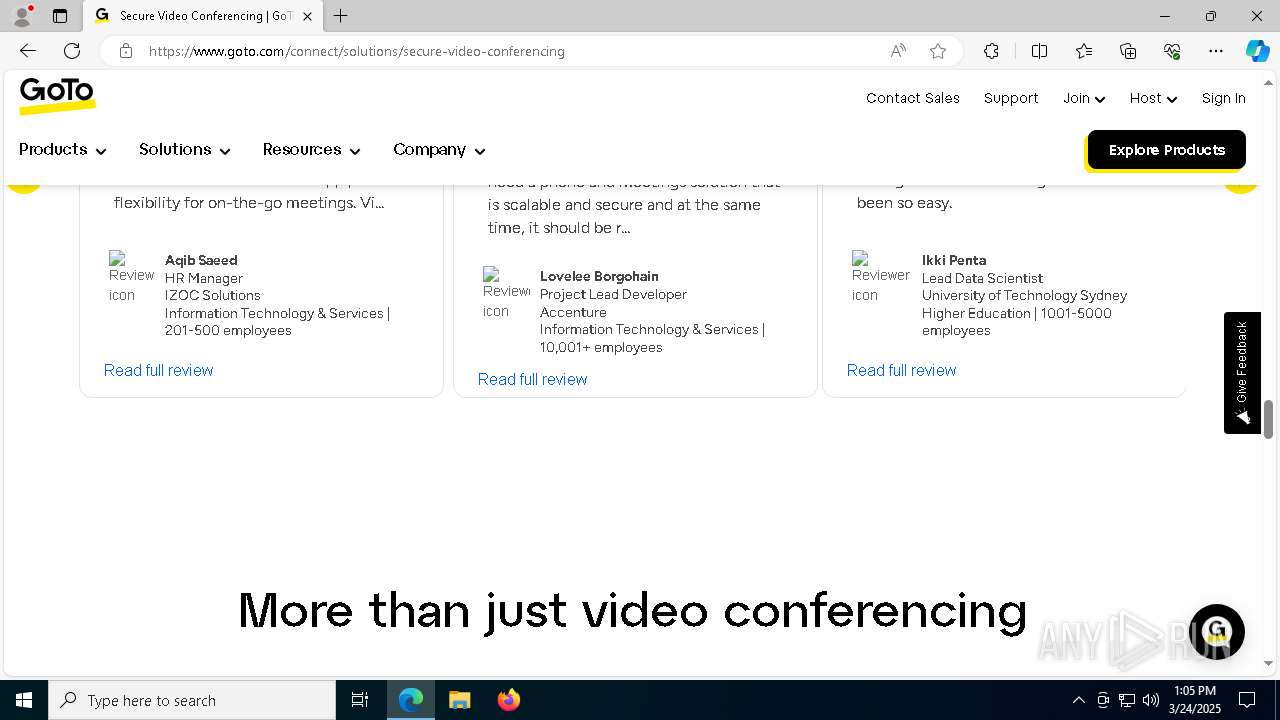This screenshot has height=720, width=1280.
Task: View site information lock icon
Action: (126, 51)
